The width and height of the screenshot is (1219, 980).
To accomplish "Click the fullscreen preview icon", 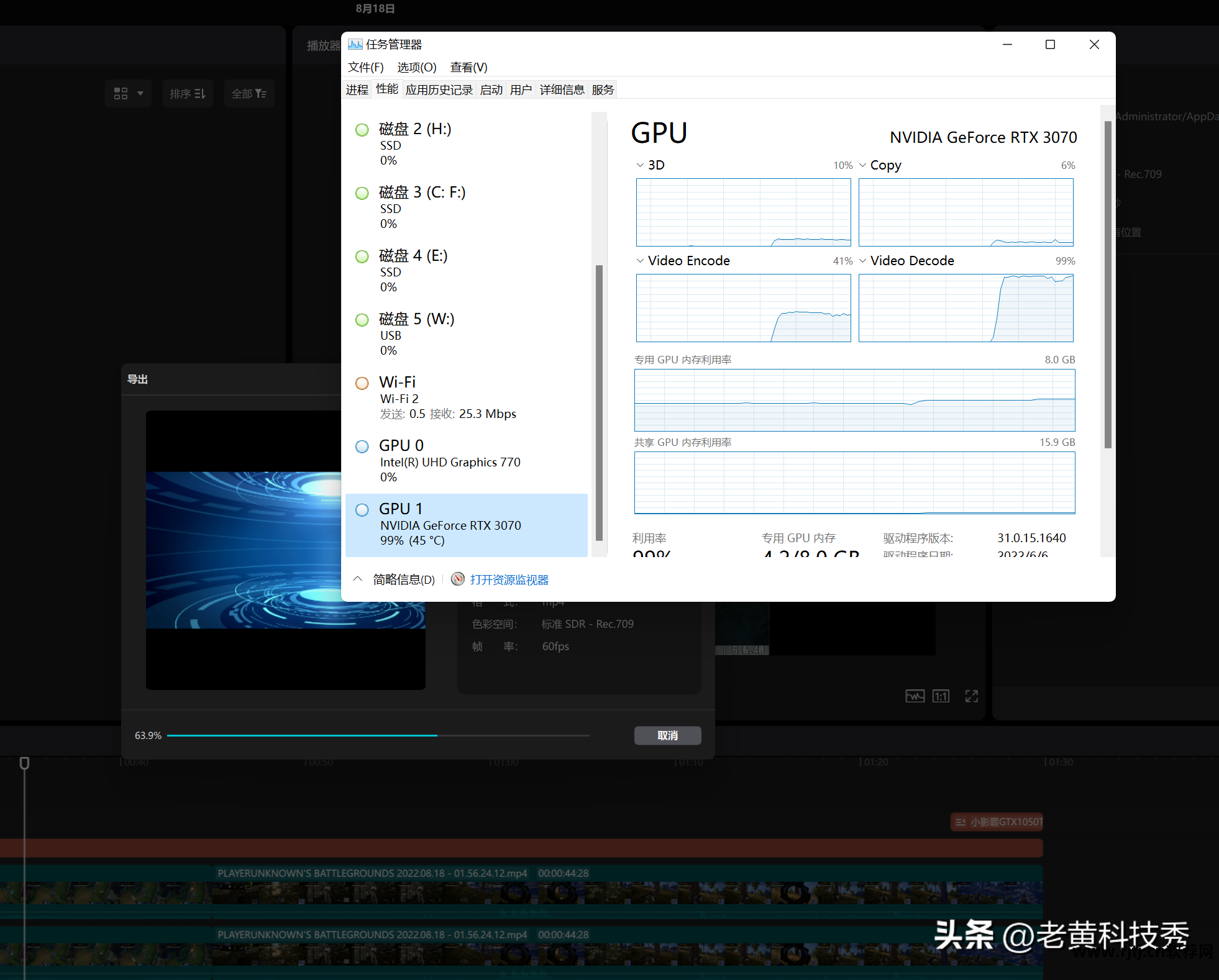I will click(x=971, y=696).
